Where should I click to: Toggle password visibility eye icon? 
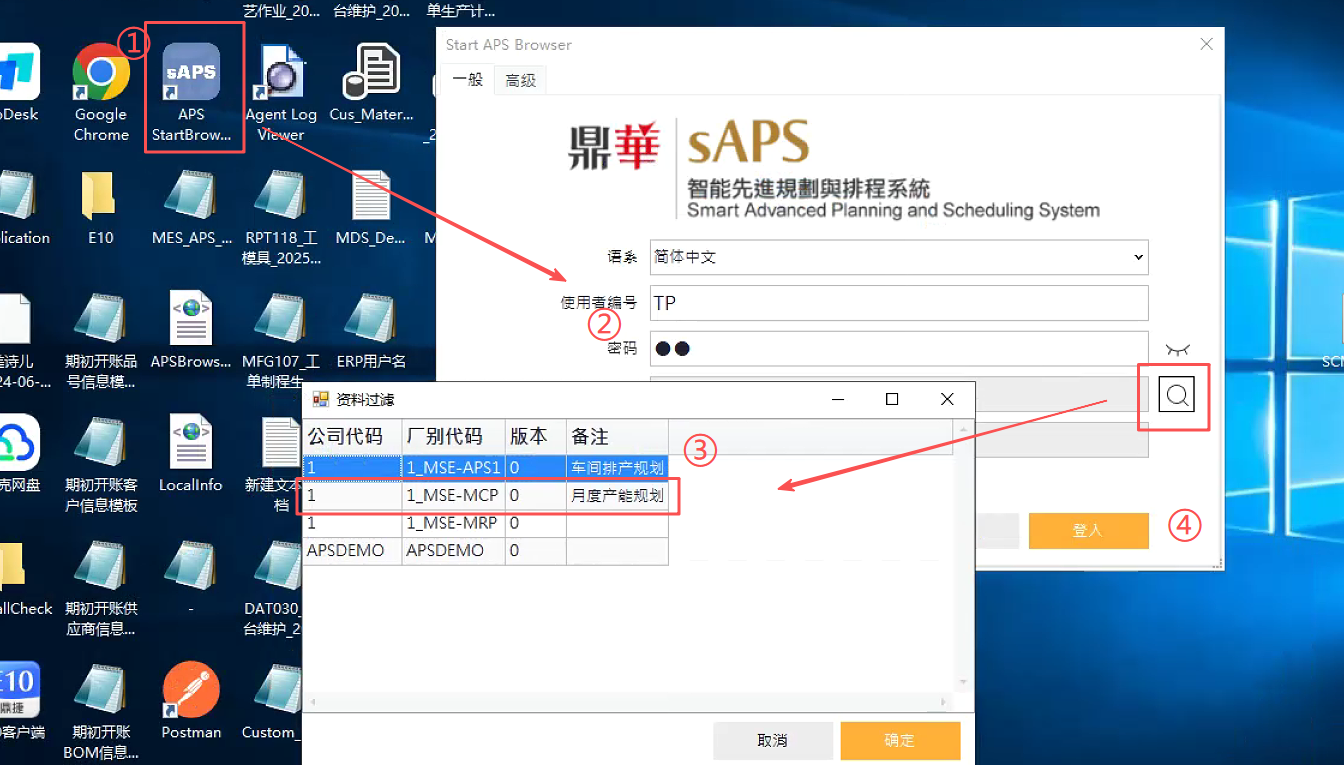pos(1177,349)
